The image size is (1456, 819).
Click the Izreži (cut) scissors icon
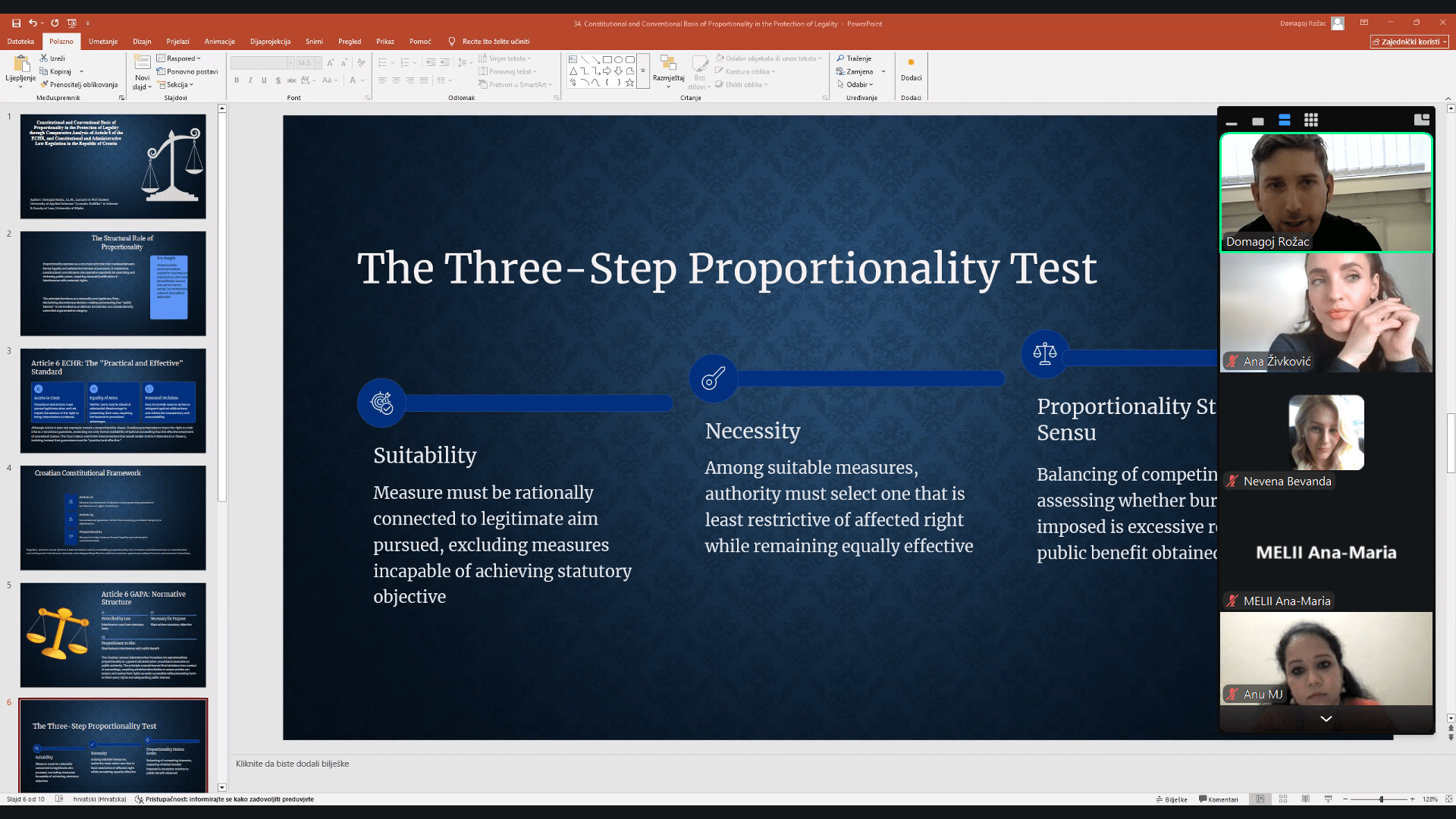44,58
